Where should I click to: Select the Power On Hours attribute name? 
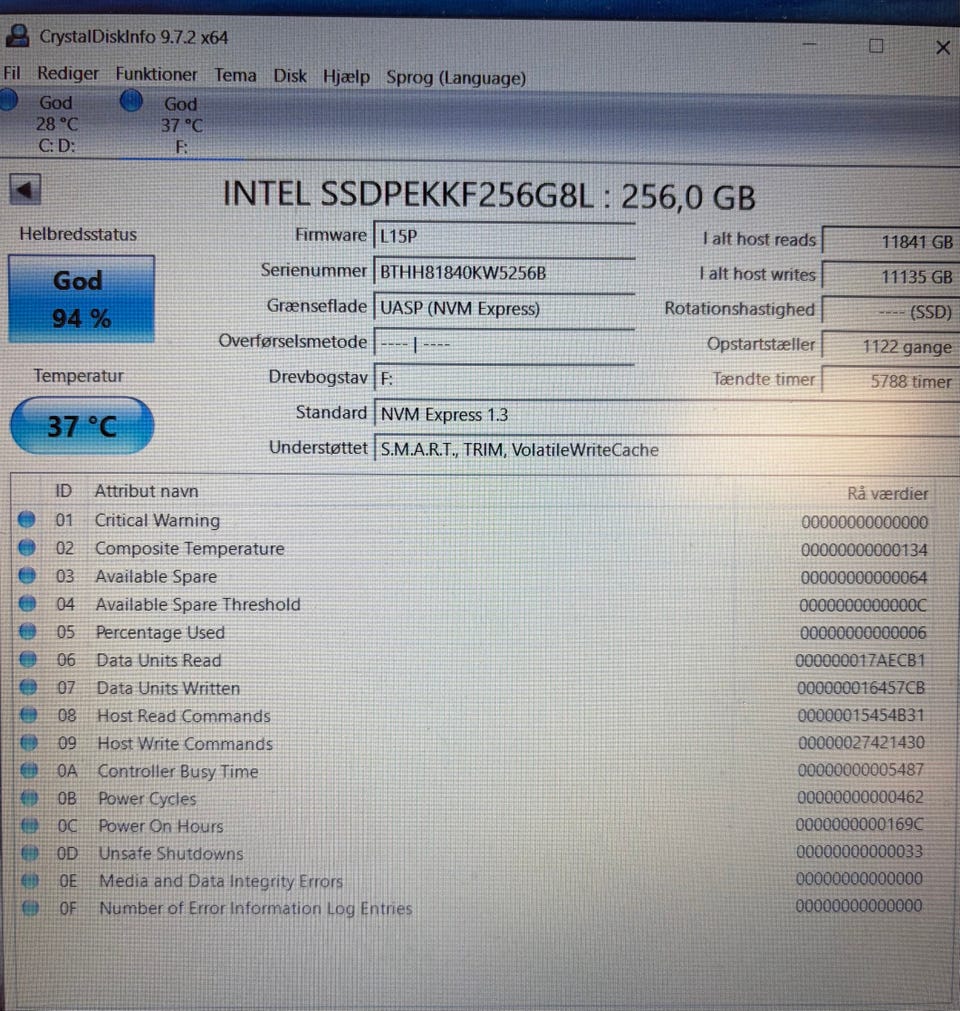pos(161,826)
